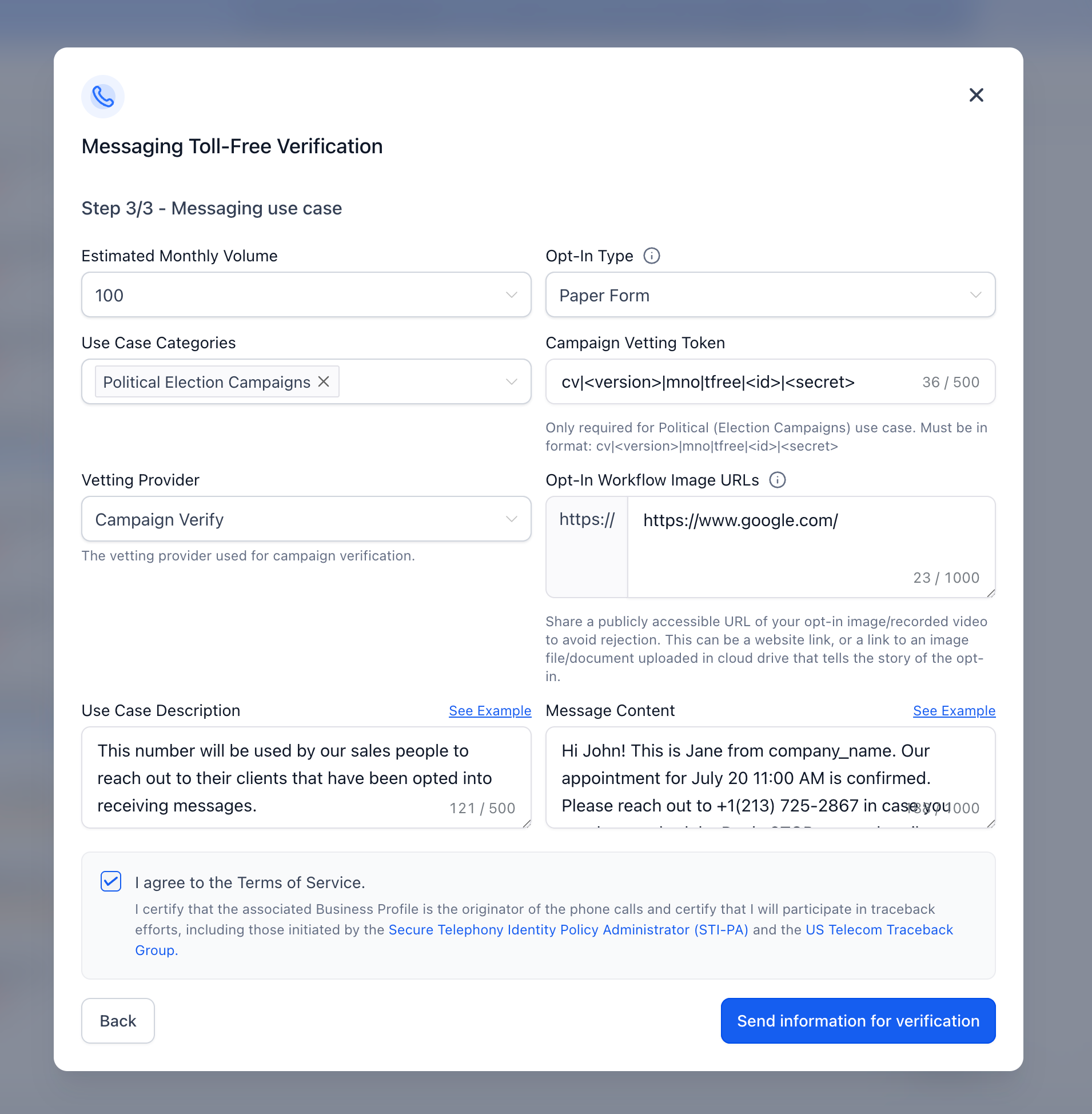
Task: Click Send information for verification button
Action: click(858, 1021)
